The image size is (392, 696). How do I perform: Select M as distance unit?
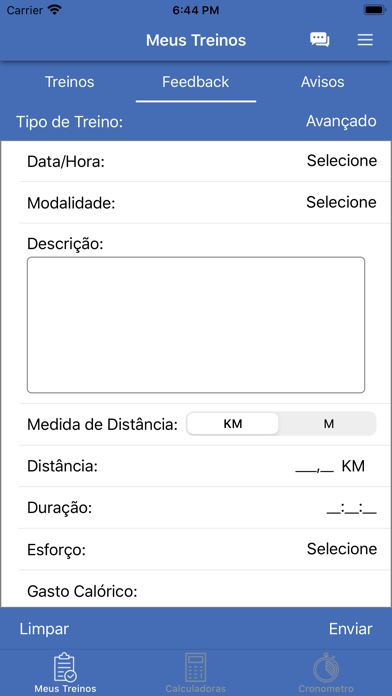[329, 424]
